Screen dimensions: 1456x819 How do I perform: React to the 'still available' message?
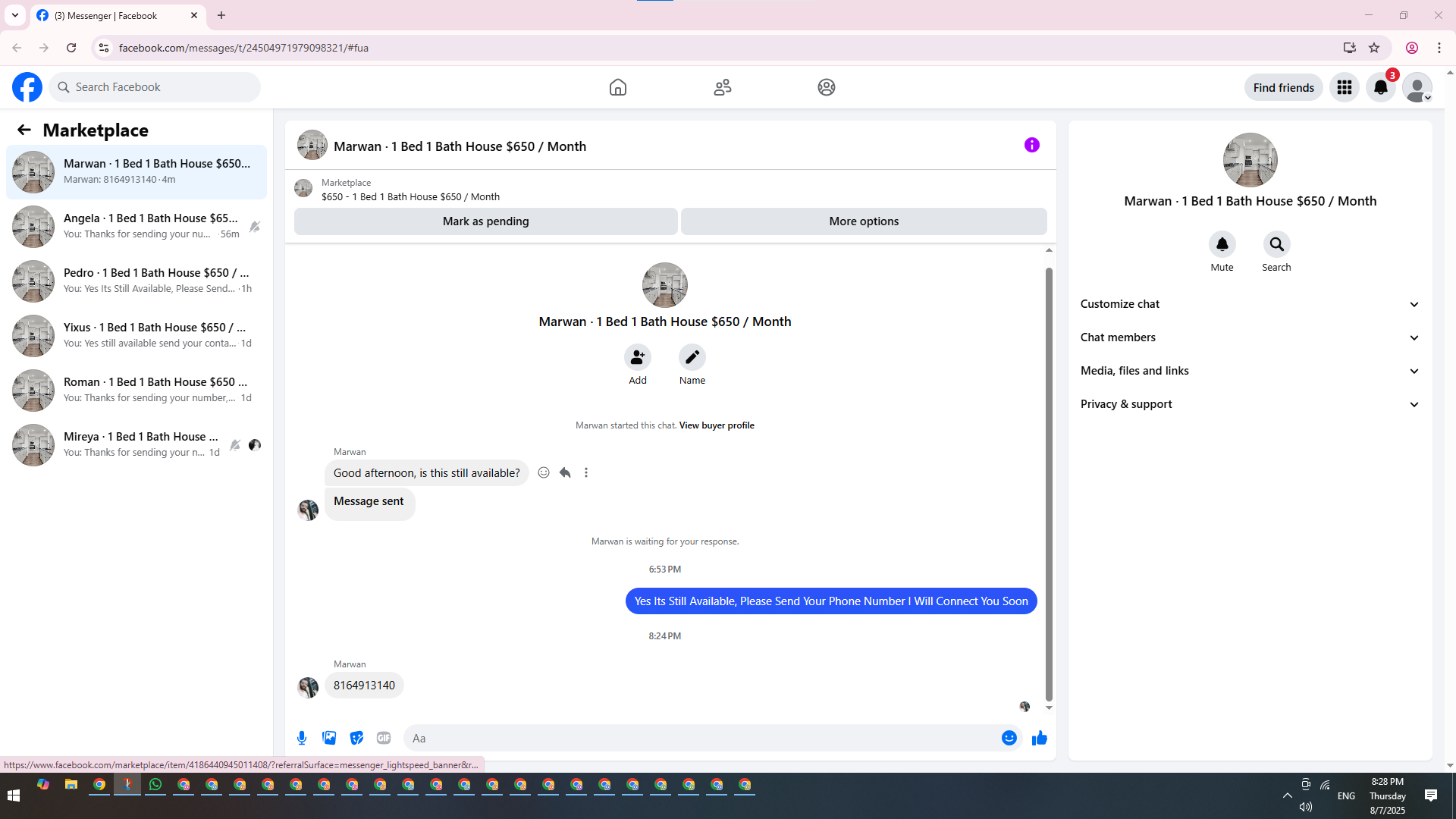(x=544, y=472)
